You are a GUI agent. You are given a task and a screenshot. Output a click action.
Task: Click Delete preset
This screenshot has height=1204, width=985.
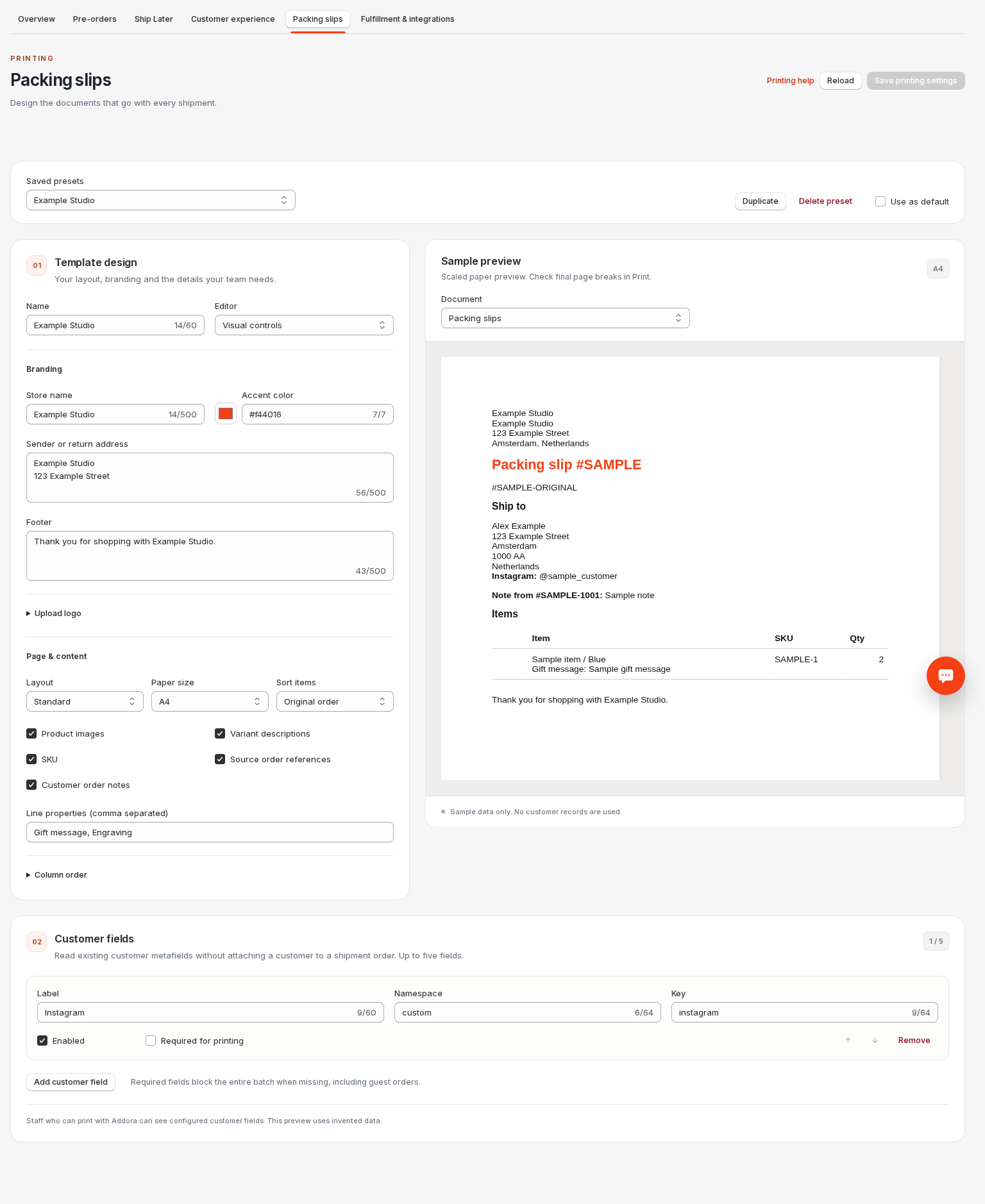[825, 201]
